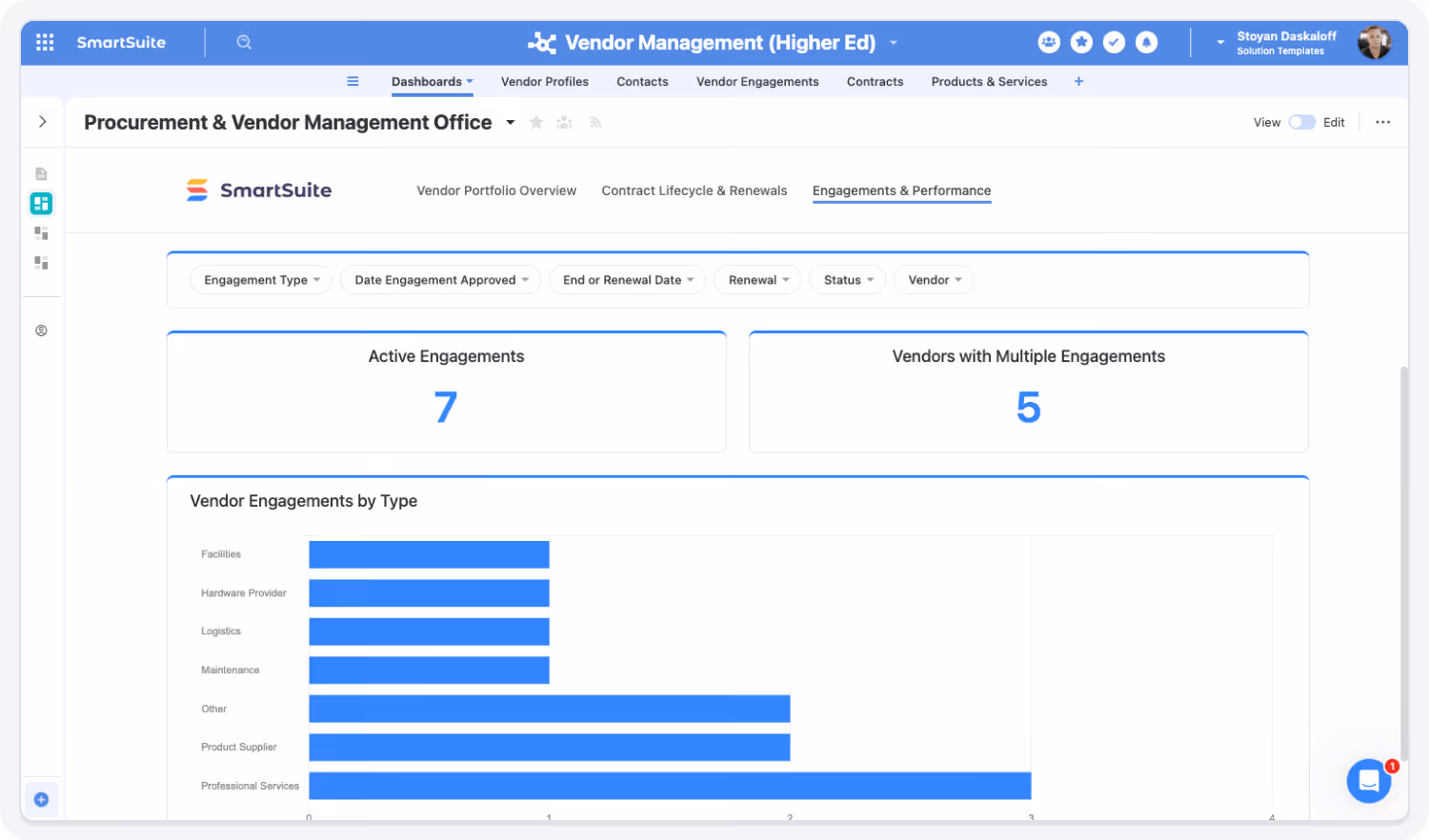Image resolution: width=1429 pixels, height=840 pixels.
Task: Open the apps grid launcher icon
Action: 45,42
